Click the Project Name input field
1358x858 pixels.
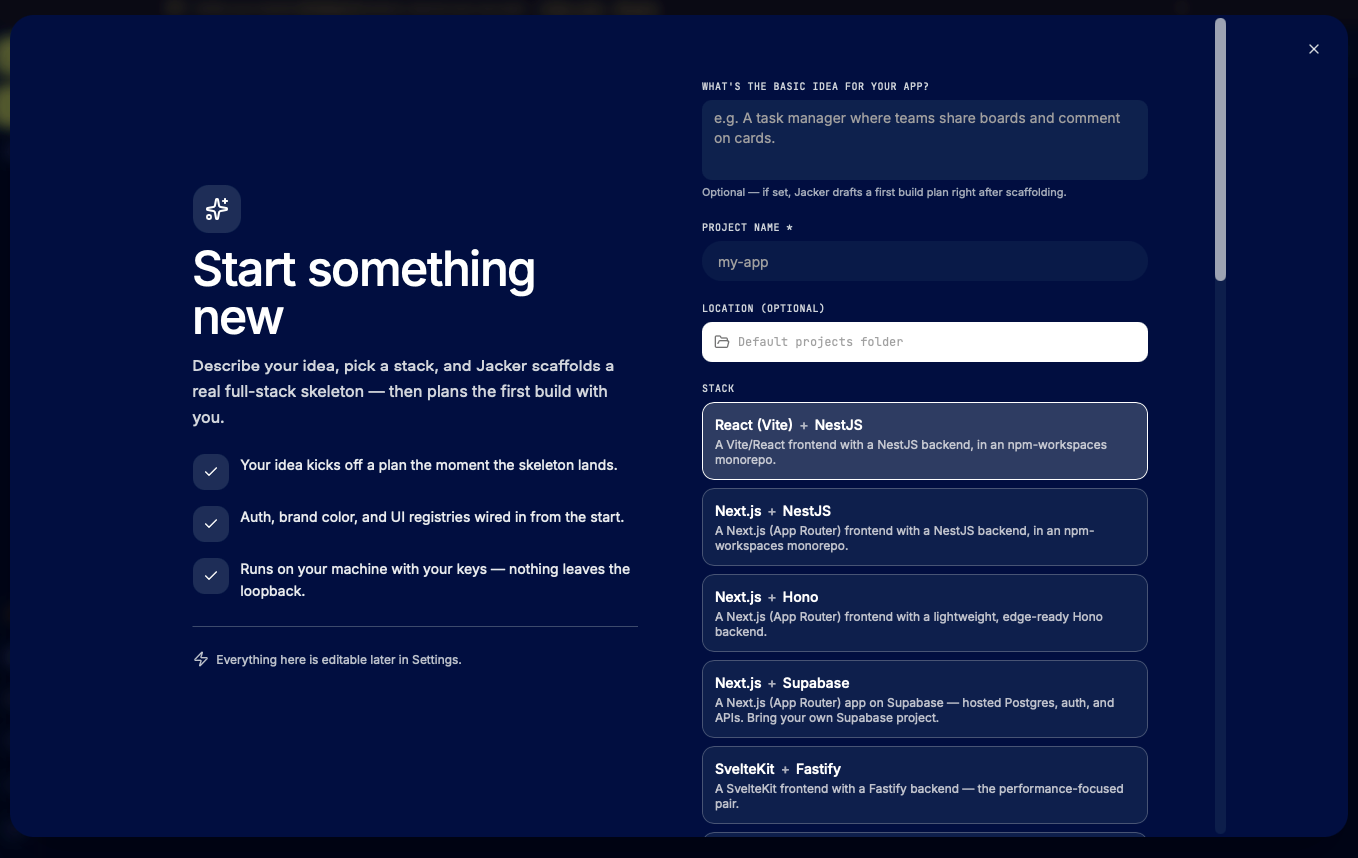[x=925, y=262]
